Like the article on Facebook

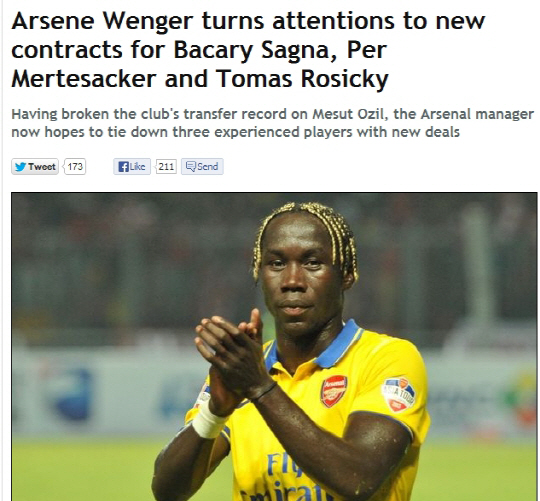pos(132,167)
